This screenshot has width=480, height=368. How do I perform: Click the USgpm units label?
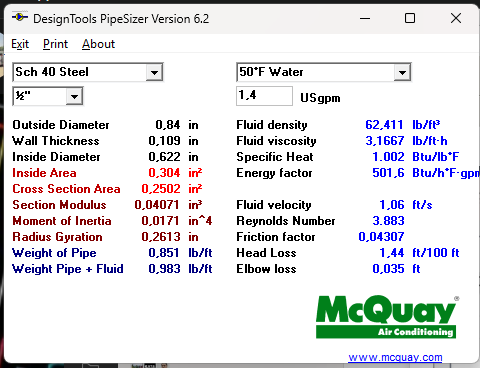click(x=320, y=98)
